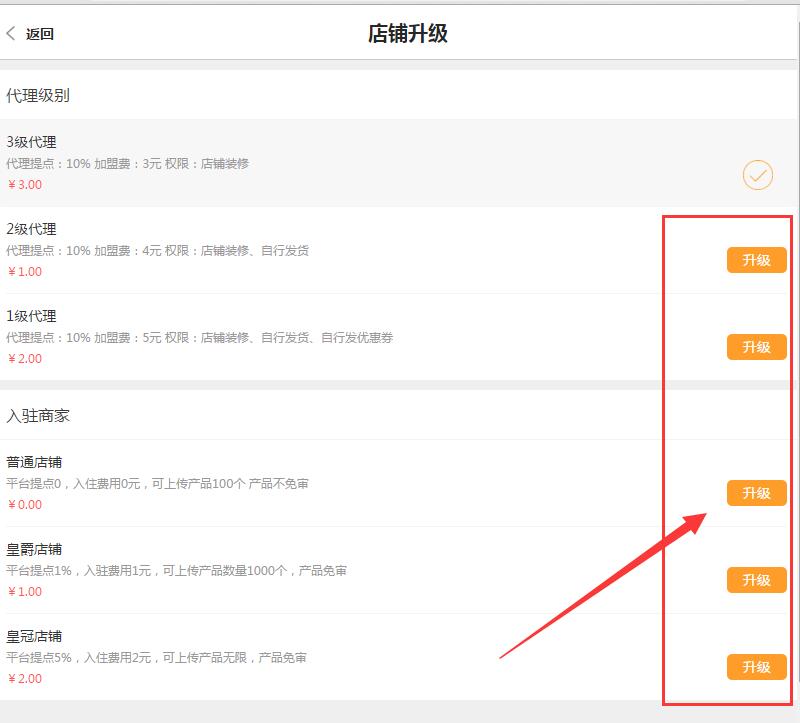This screenshot has height=723, width=800.
Task: Upgrade to 皇爵店铺
Action: coord(757,579)
